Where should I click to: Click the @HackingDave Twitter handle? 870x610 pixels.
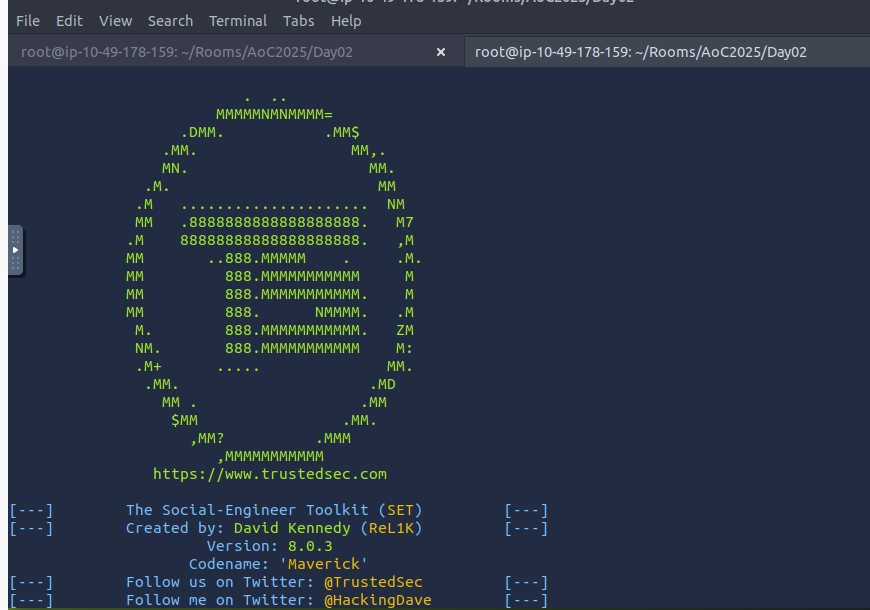[378, 600]
